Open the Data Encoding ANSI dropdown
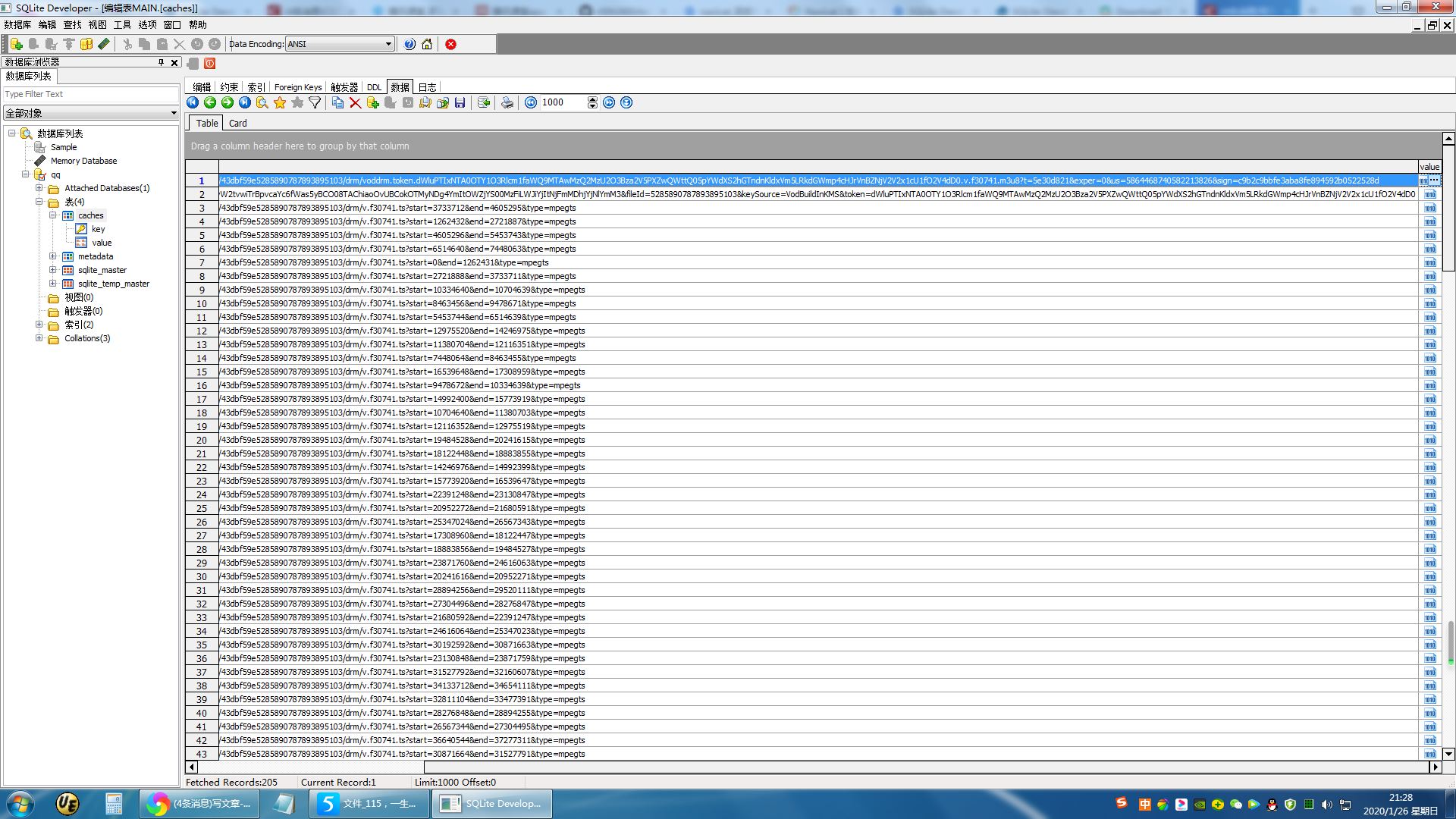Screen dimensions: 1456x819 388,44
